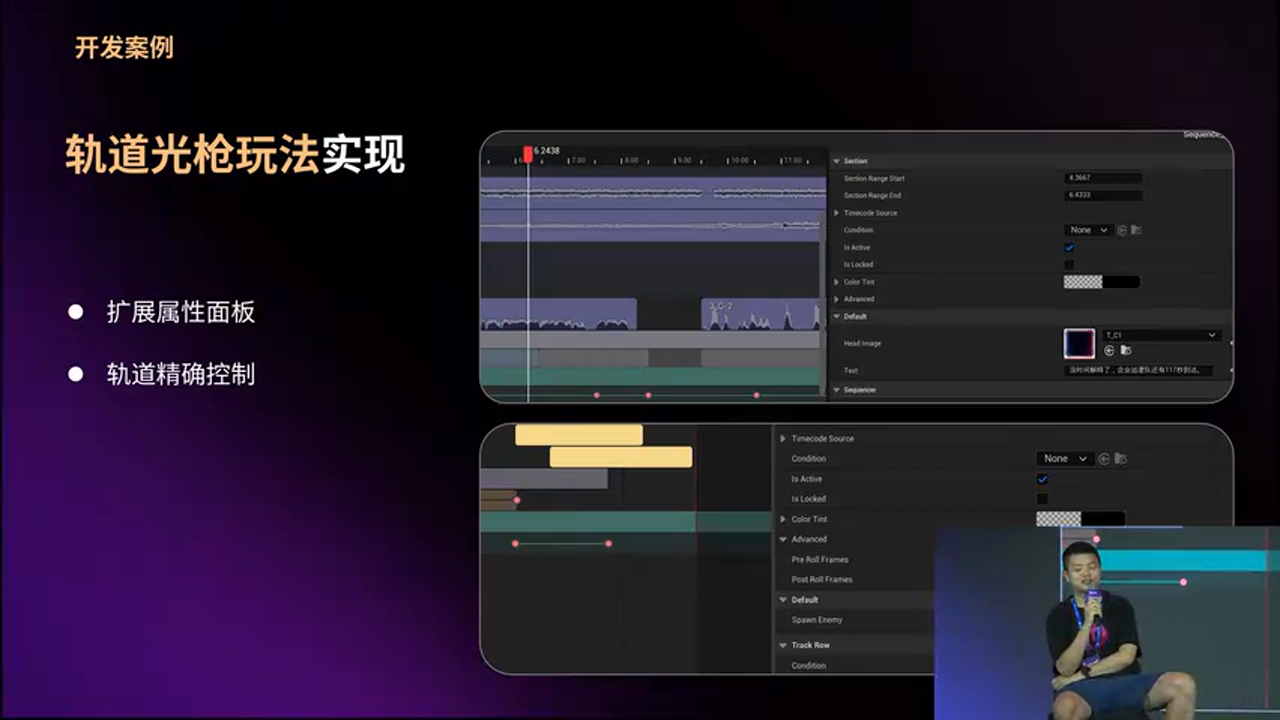The image size is (1280, 720).
Task: Click the browse icon next to the Section Condition field
Action: point(1138,230)
